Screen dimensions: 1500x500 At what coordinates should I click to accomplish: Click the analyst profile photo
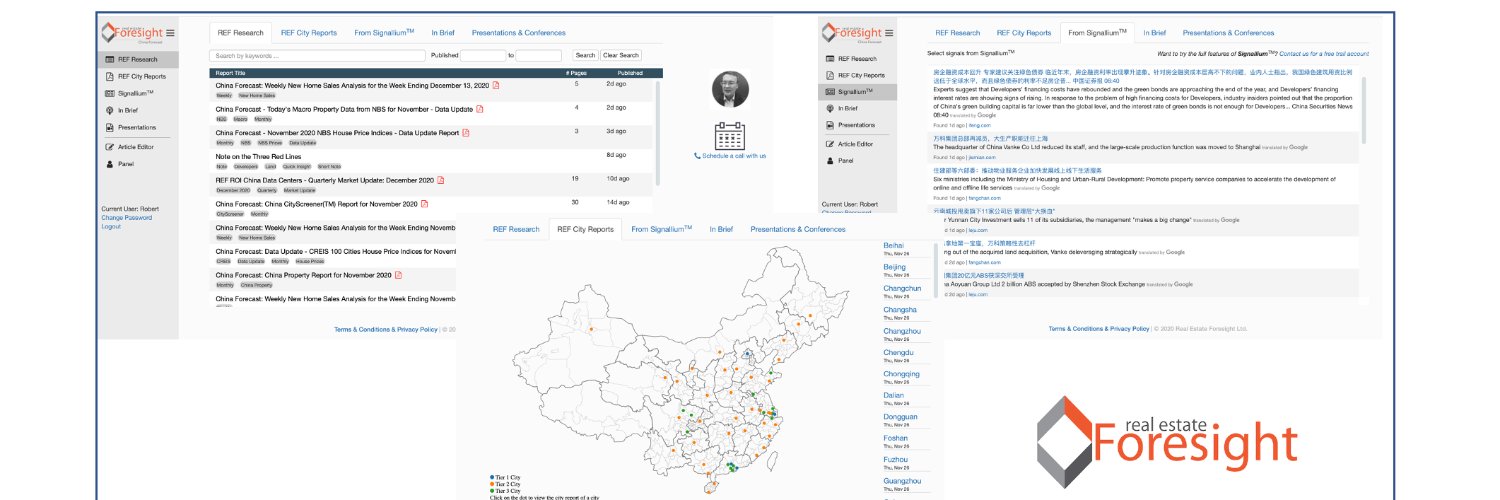pyautogui.click(x=730, y=90)
